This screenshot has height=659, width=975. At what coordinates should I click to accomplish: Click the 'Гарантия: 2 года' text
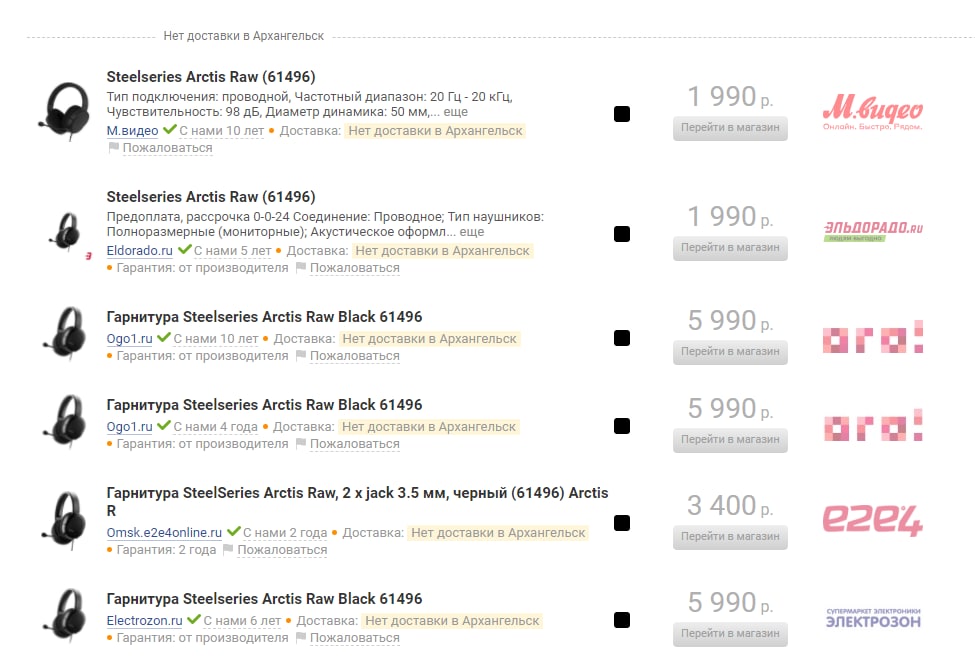click(167, 551)
